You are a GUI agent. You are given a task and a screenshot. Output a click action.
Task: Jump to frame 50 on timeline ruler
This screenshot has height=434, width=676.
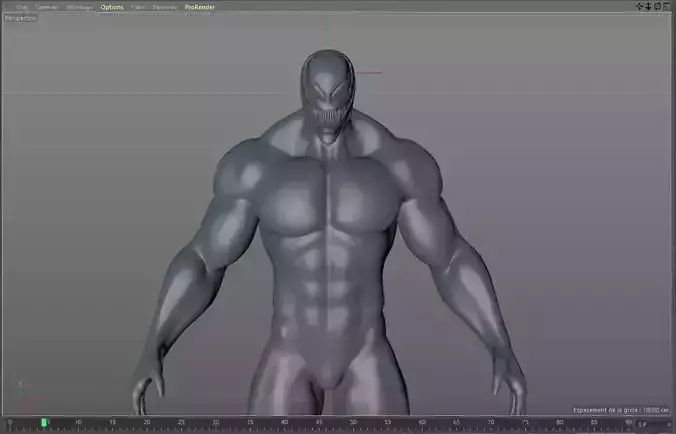[x=353, y=422]
